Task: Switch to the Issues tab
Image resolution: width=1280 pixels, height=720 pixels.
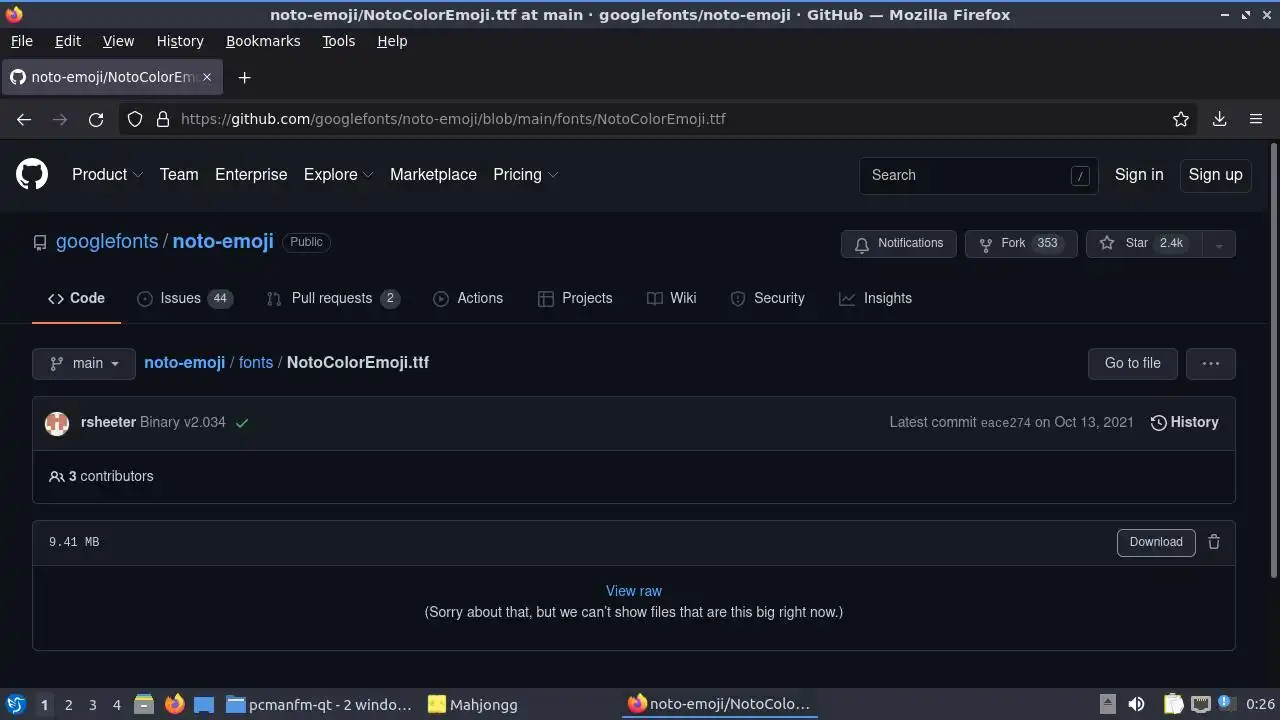Action: 185,298
